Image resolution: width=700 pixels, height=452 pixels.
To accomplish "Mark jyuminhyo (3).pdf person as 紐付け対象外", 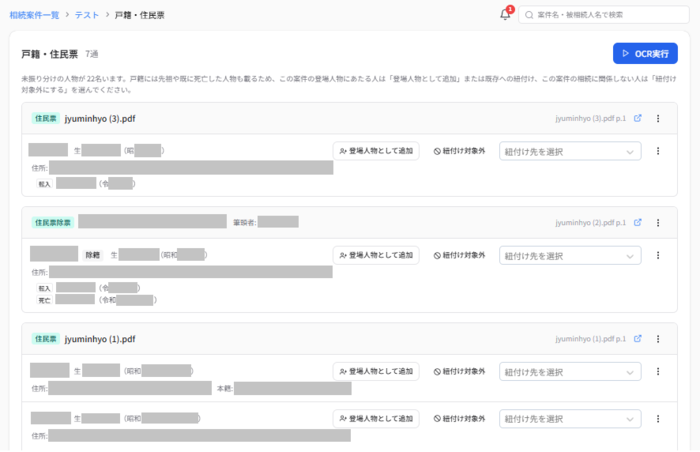I will pos(459,151).
